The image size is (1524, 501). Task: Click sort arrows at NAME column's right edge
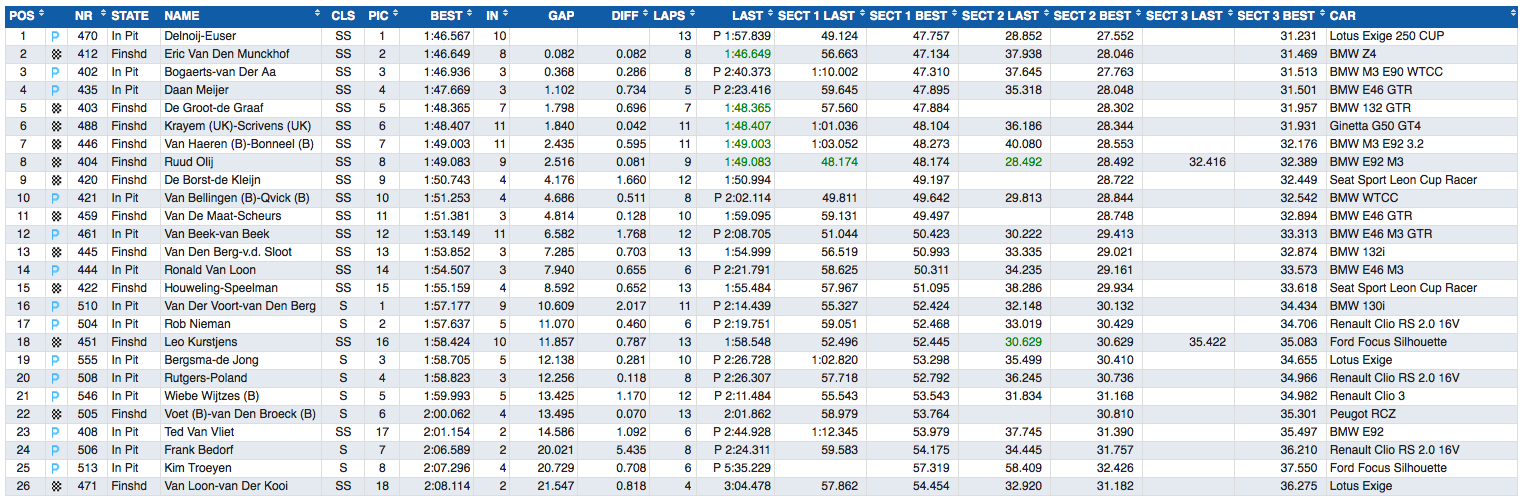[318, 16]
